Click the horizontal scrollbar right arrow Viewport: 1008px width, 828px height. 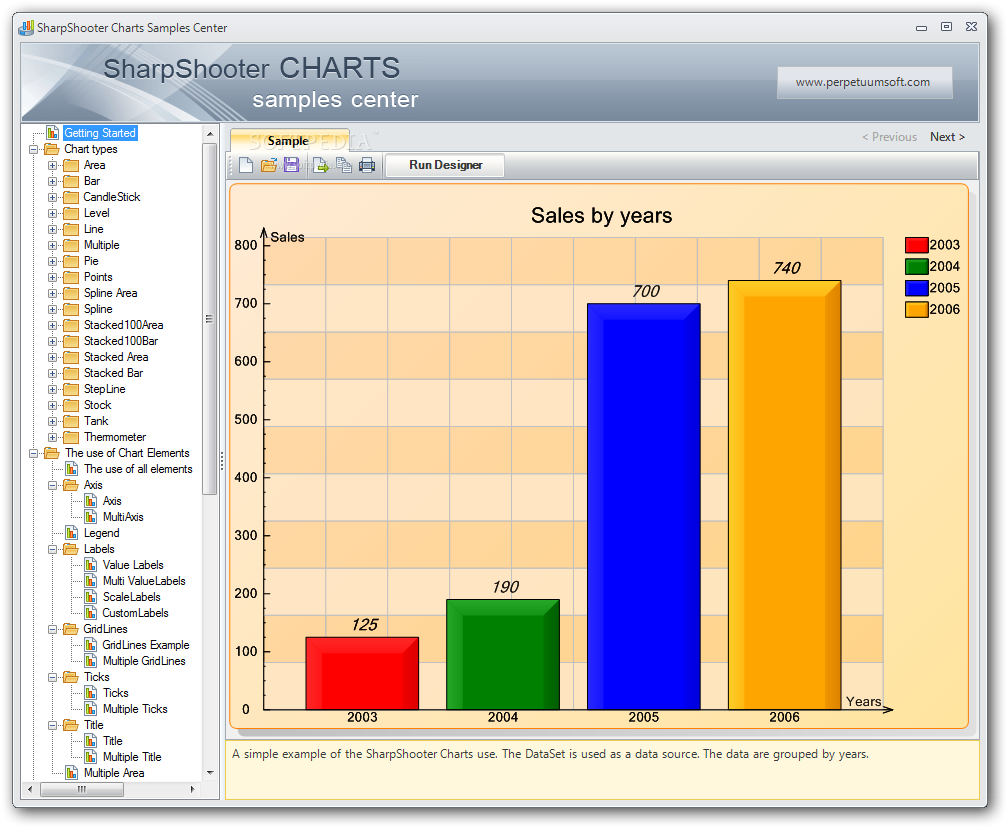[192, 789]
